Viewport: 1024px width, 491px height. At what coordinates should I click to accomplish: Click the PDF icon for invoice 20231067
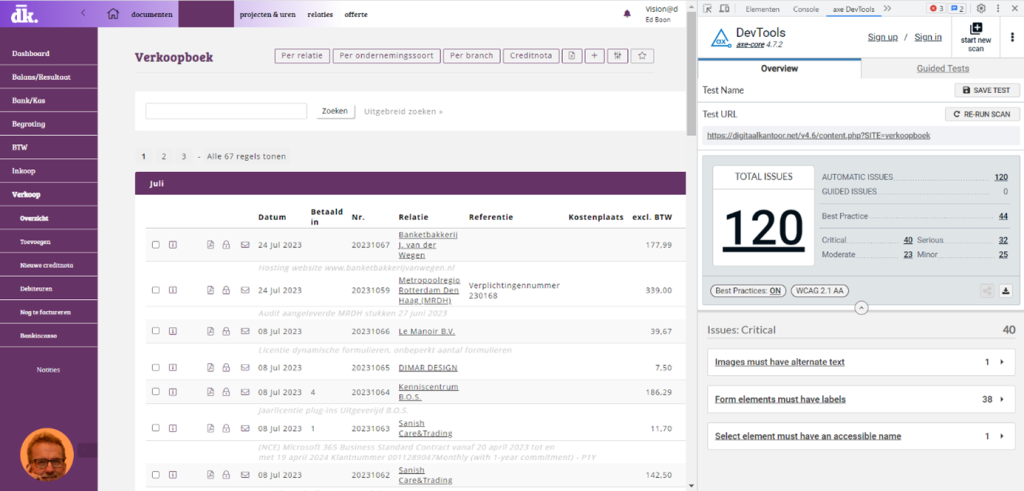tap(210, 245)
